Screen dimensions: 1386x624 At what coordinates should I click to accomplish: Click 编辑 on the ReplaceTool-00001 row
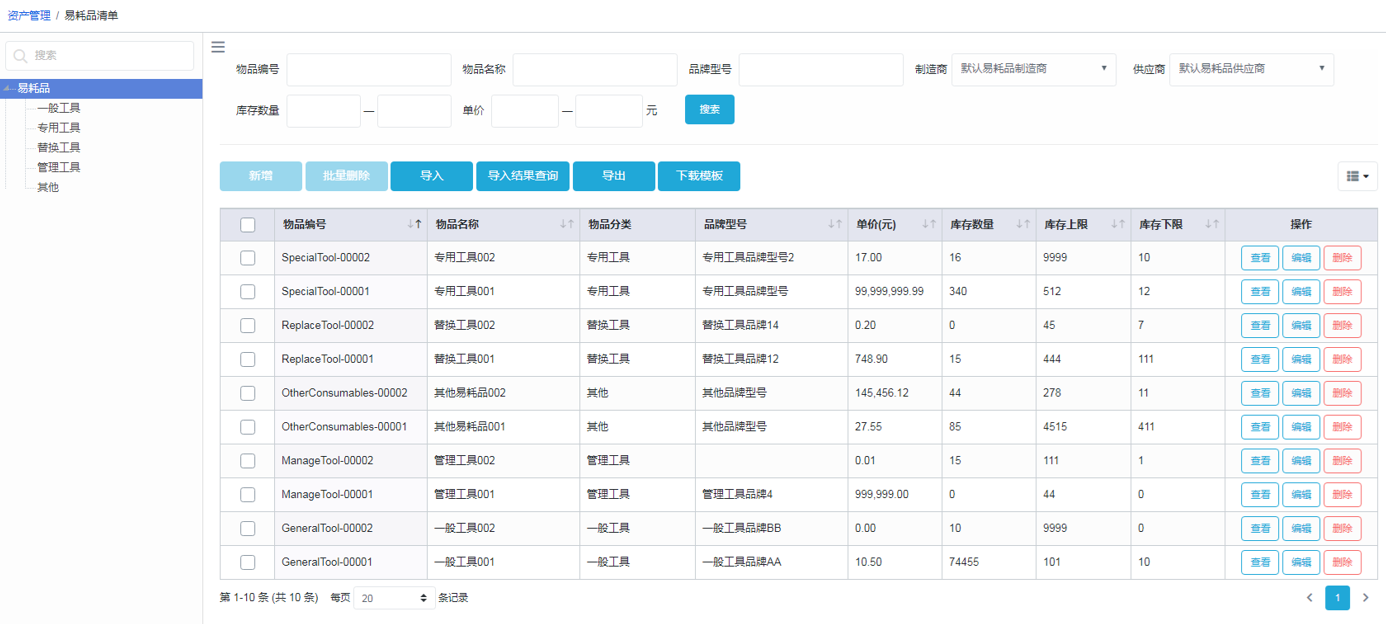pos(1300,358)
